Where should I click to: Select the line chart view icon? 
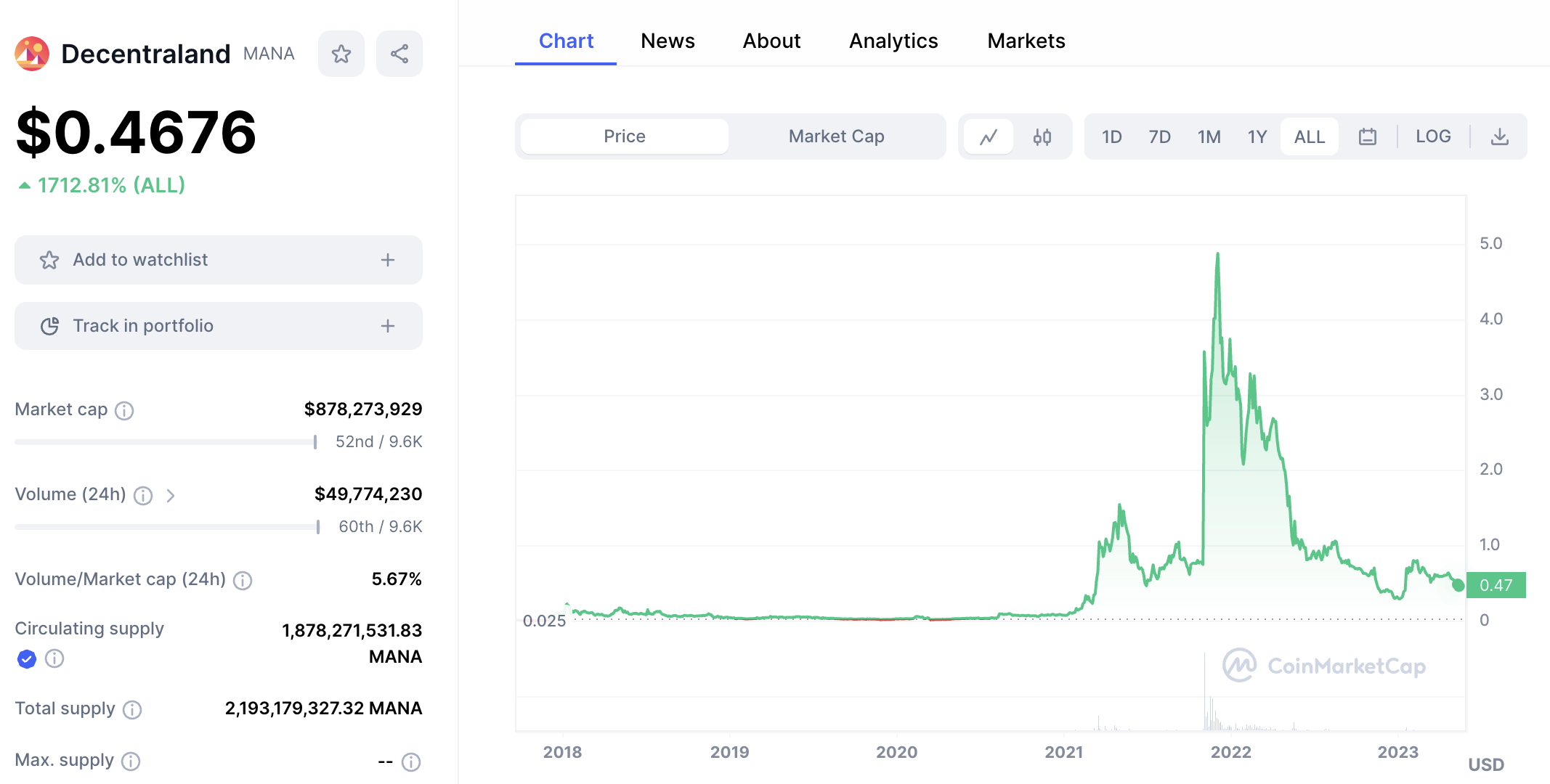[989, 136]
